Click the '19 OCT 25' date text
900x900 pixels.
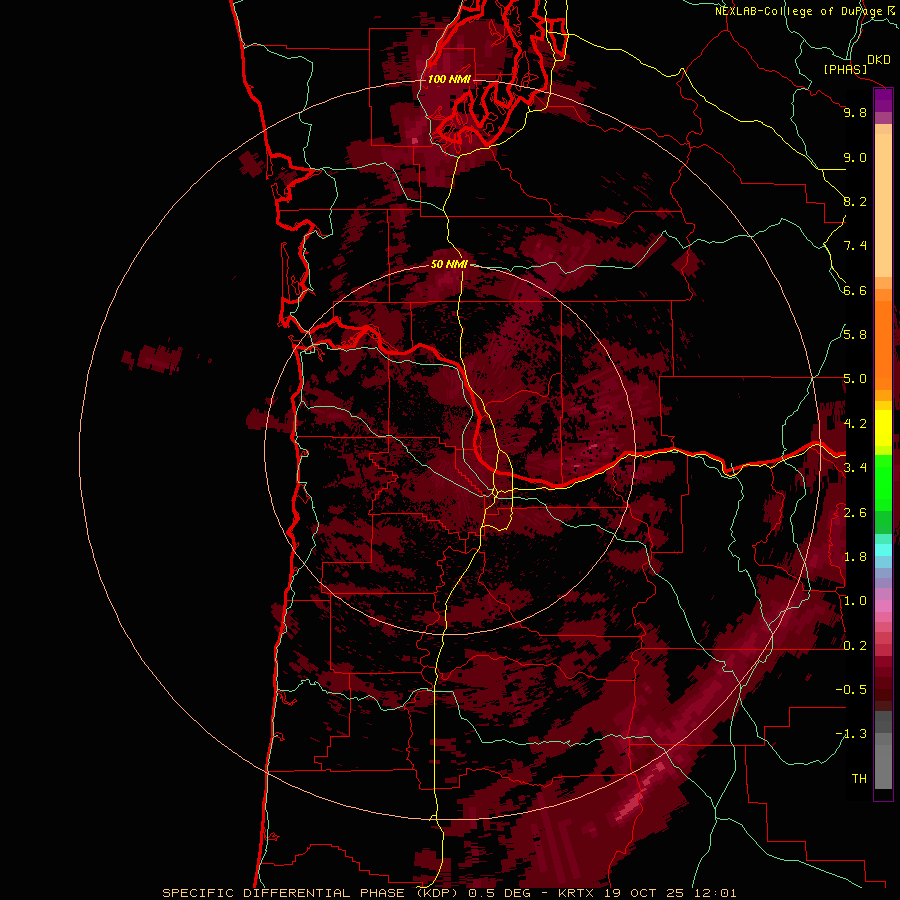point(645,893)
